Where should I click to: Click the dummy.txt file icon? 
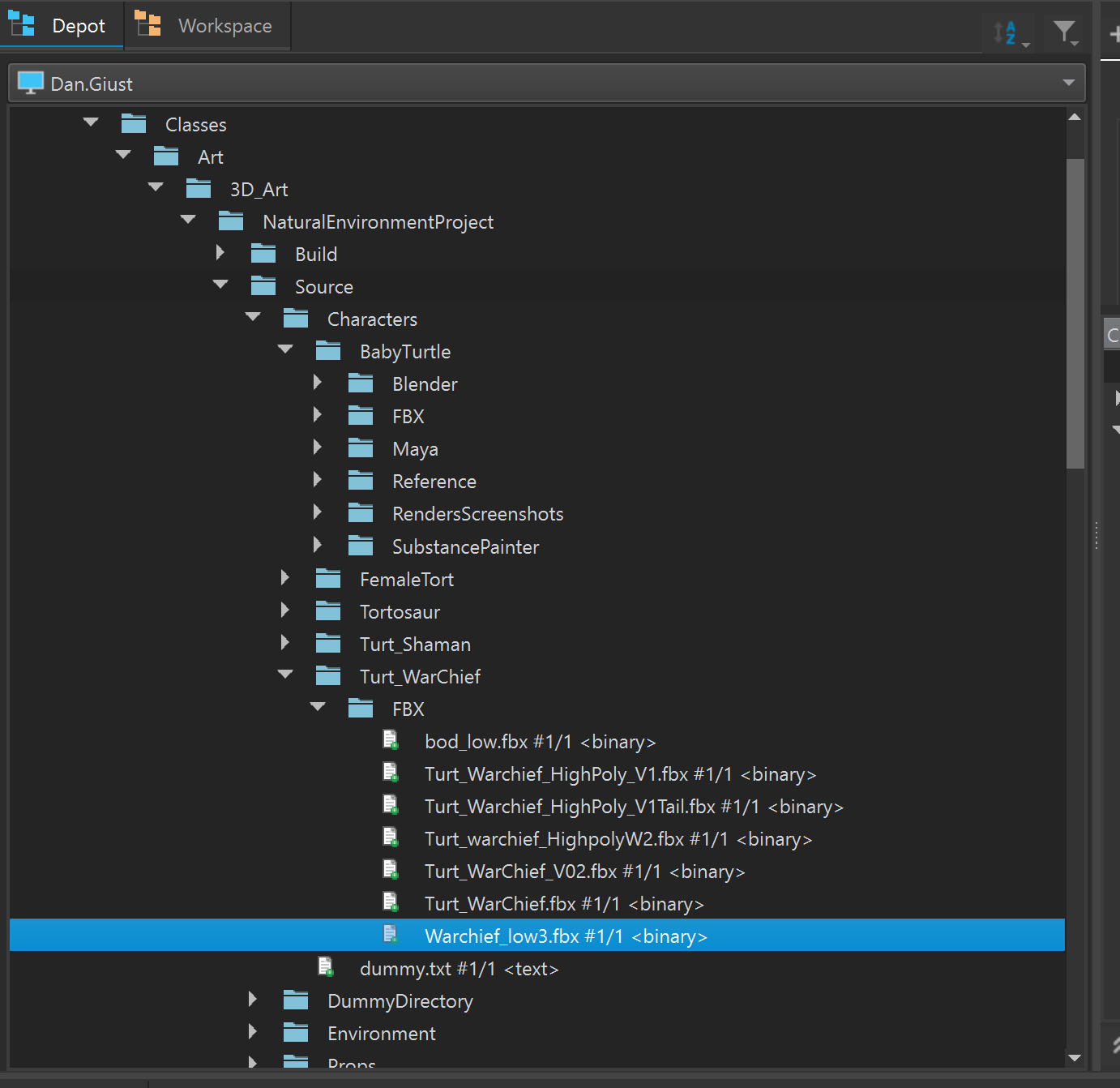[x=327, y=967]
